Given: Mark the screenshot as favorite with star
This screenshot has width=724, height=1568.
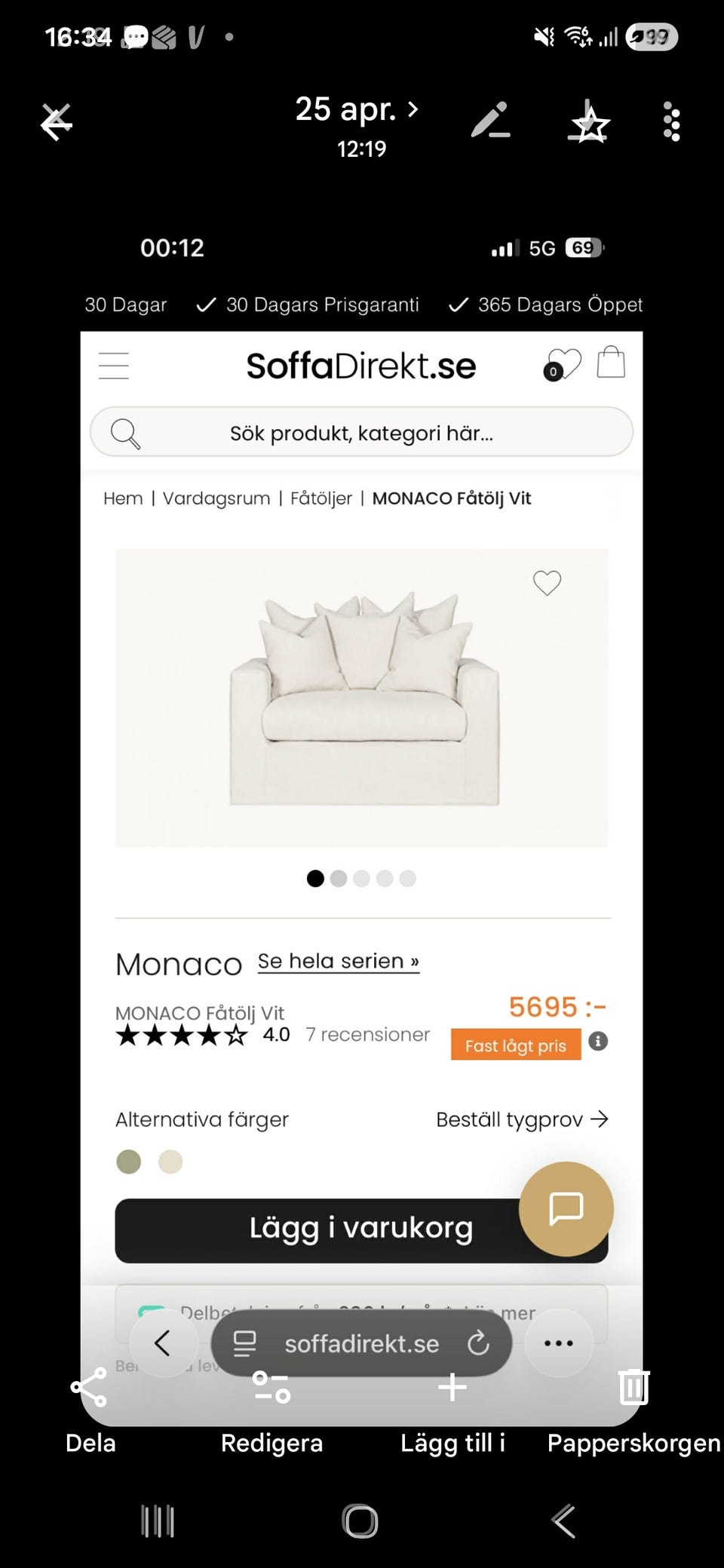Looking at the screenshot, I should (x=589, y=123).
